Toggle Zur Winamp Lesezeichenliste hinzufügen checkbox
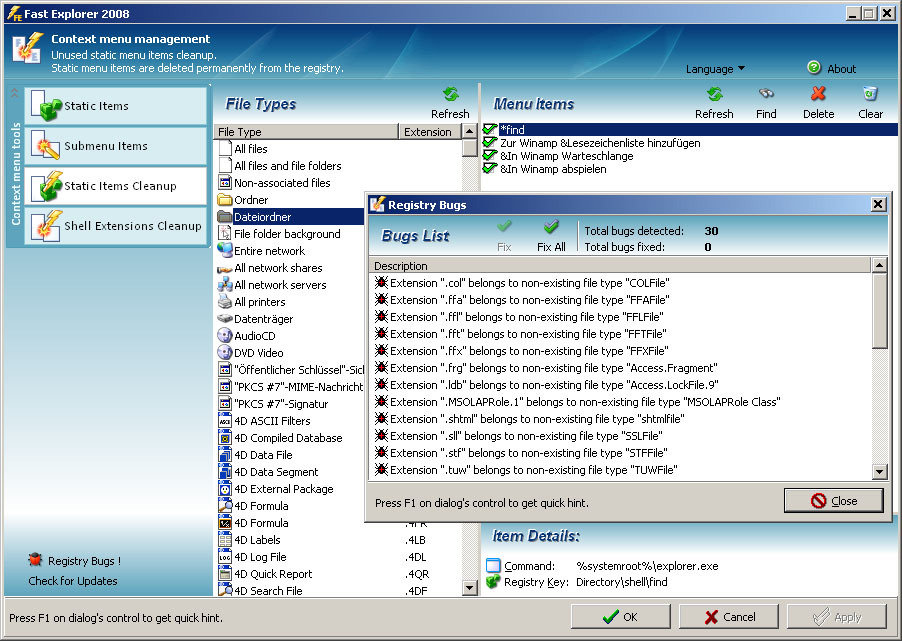 [490, 142]
